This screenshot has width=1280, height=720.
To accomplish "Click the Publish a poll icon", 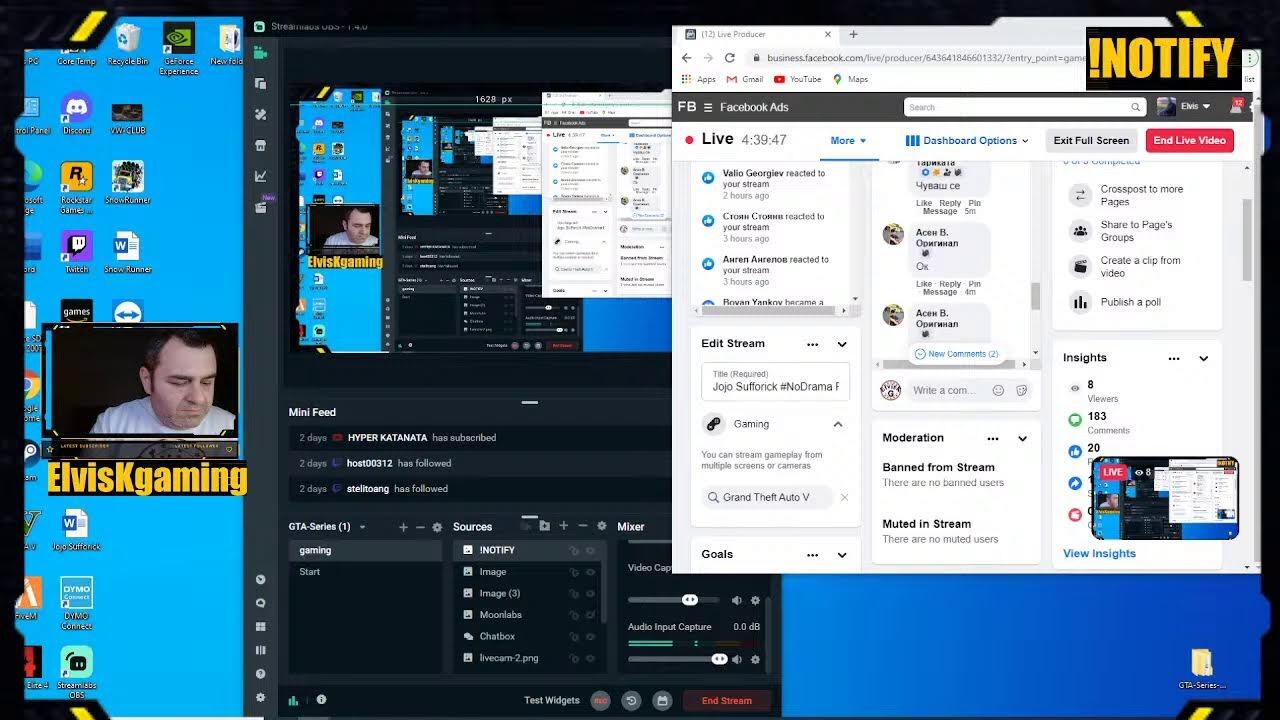I will [x=1080, y=302].
